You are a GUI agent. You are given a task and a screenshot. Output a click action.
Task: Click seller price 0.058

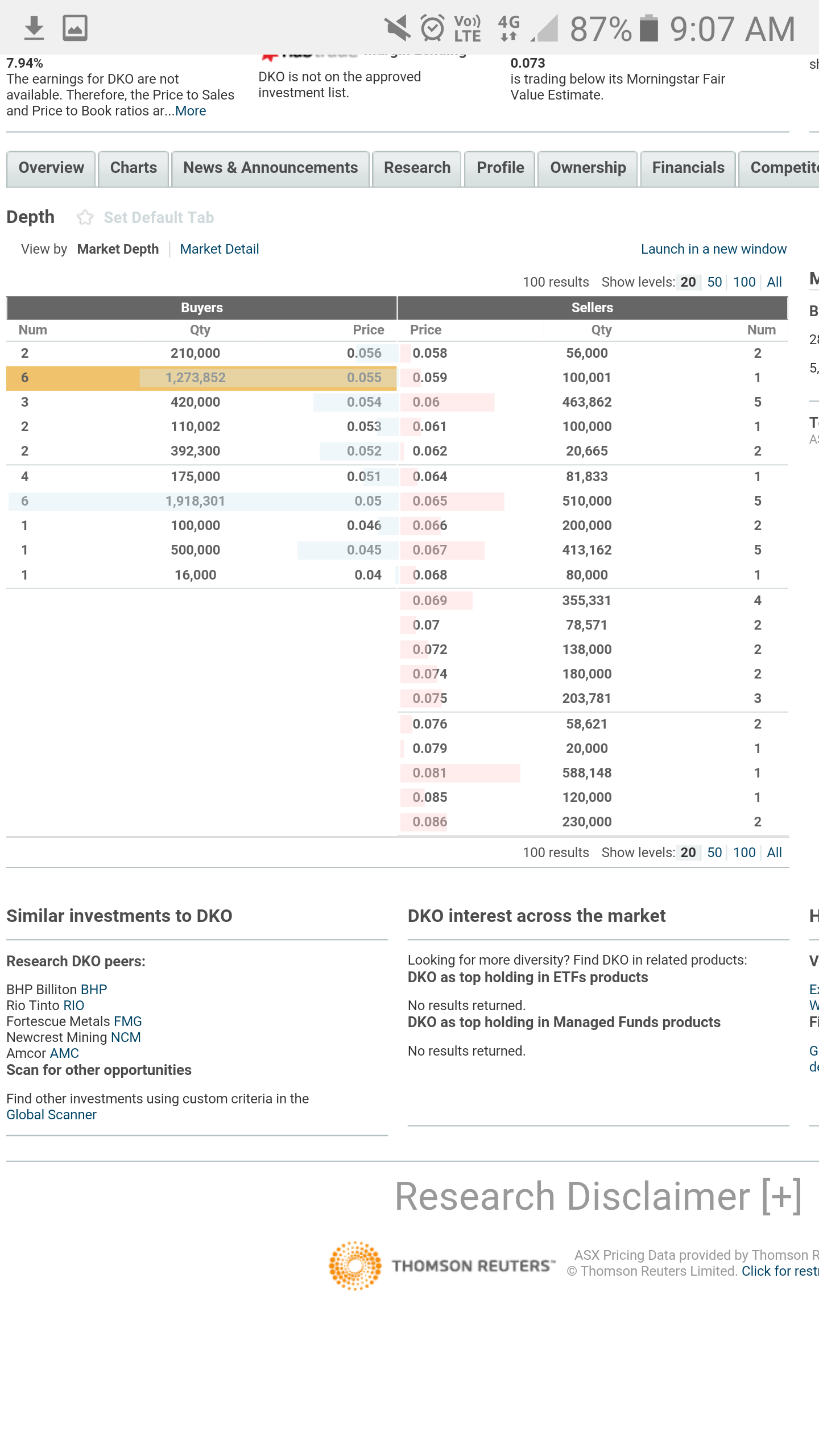430,353
